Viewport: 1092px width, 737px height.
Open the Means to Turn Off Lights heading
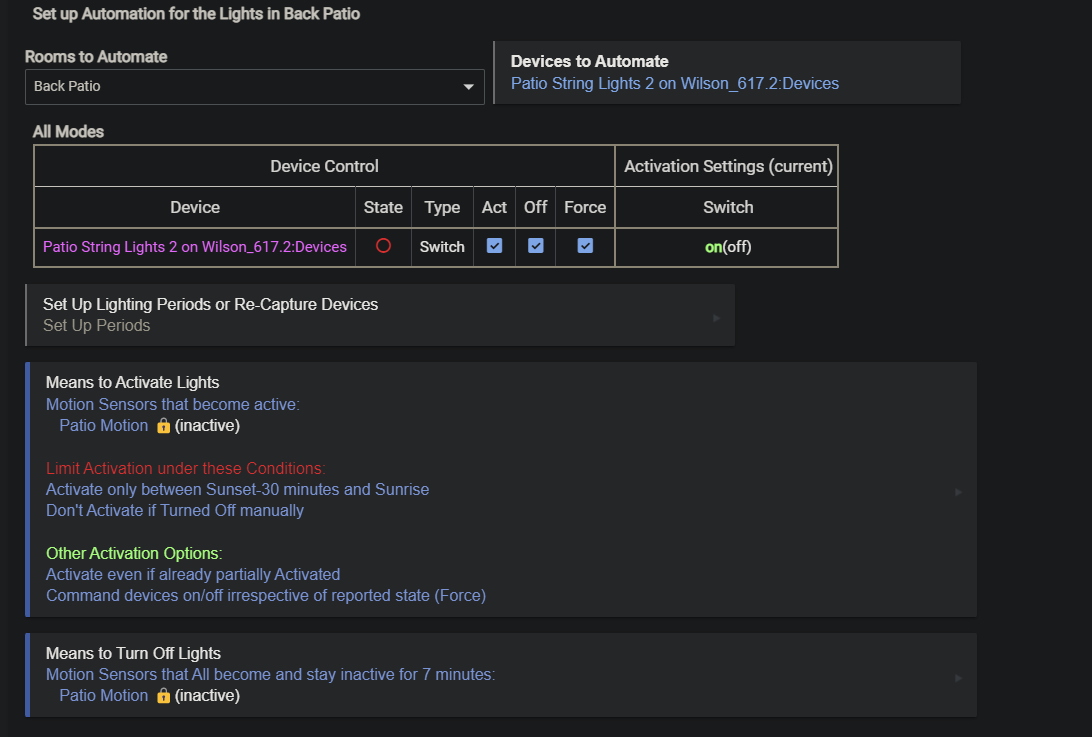[133, 654]
